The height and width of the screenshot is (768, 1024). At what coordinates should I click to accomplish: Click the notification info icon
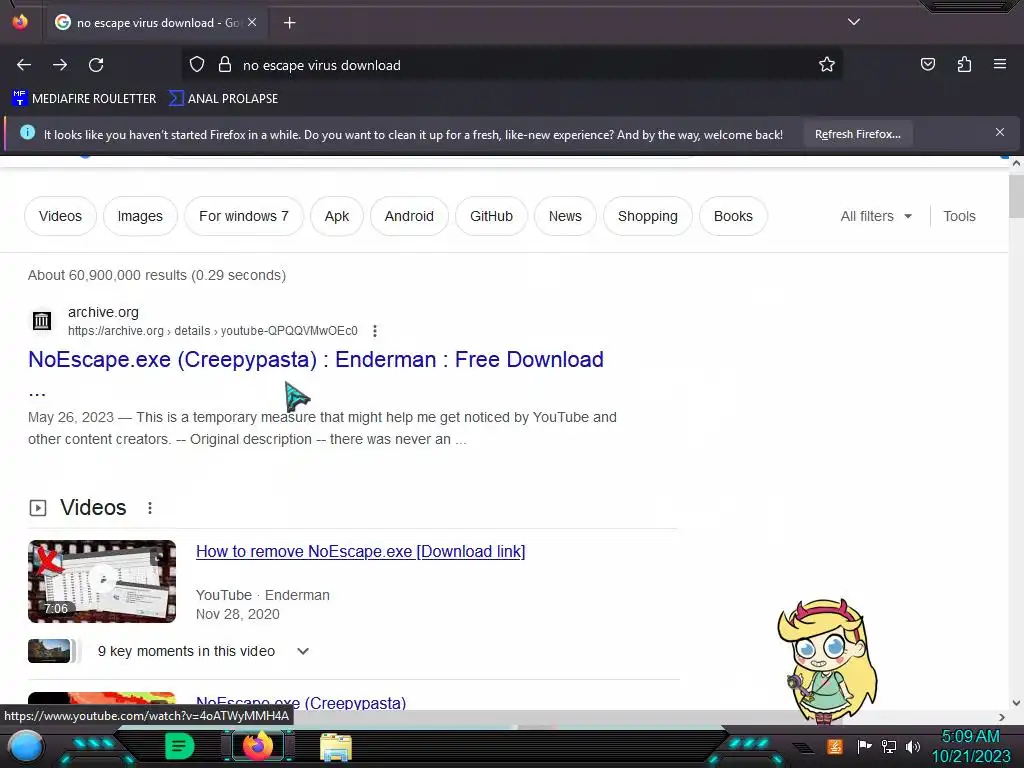[x=27, y=132]
